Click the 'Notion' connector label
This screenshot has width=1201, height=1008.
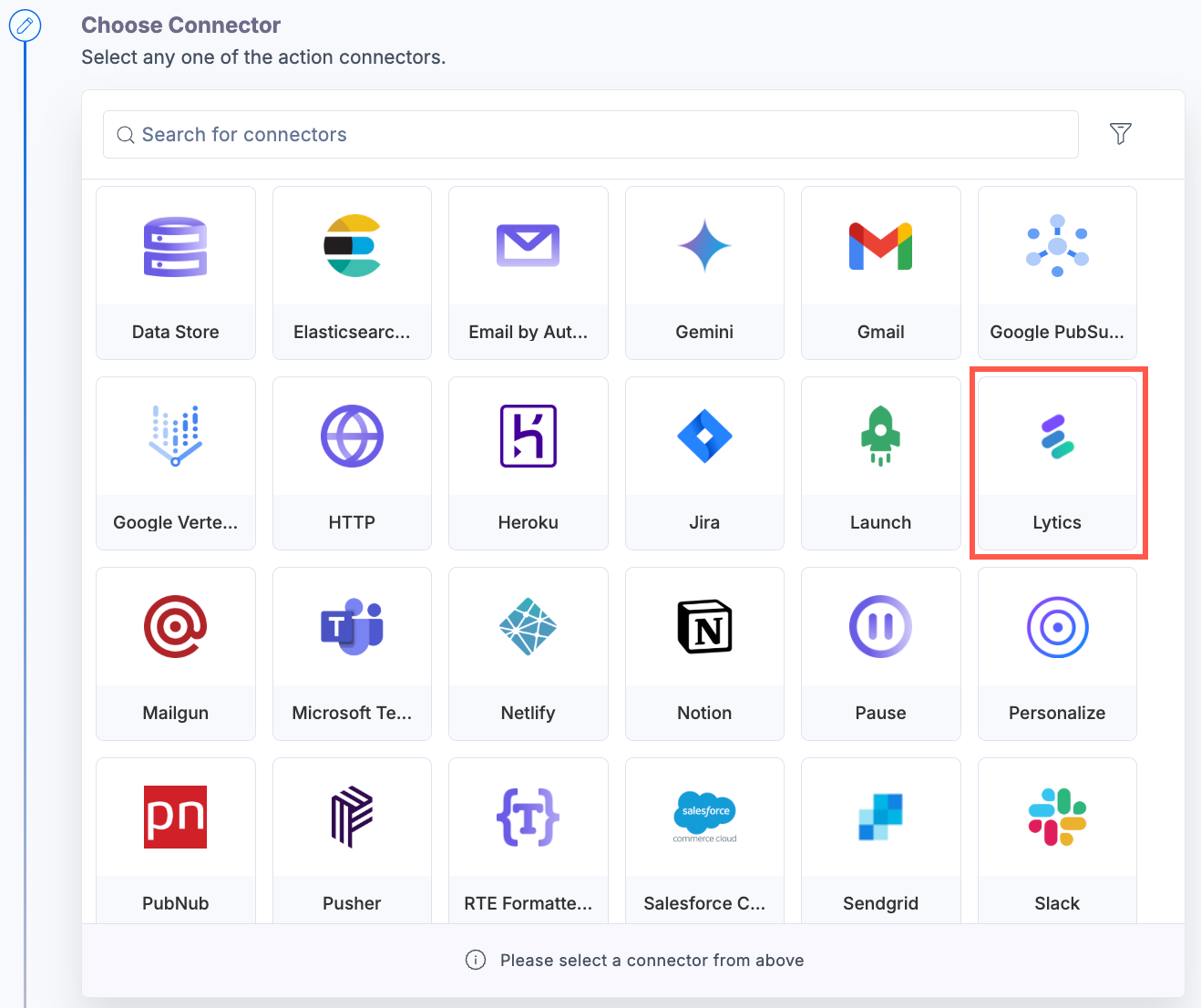pyautogui.click(x=704, y=713)
